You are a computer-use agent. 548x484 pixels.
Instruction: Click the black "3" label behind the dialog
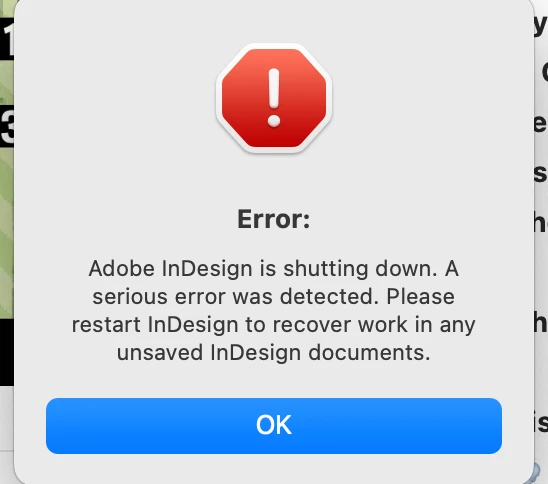click(7, 126)
